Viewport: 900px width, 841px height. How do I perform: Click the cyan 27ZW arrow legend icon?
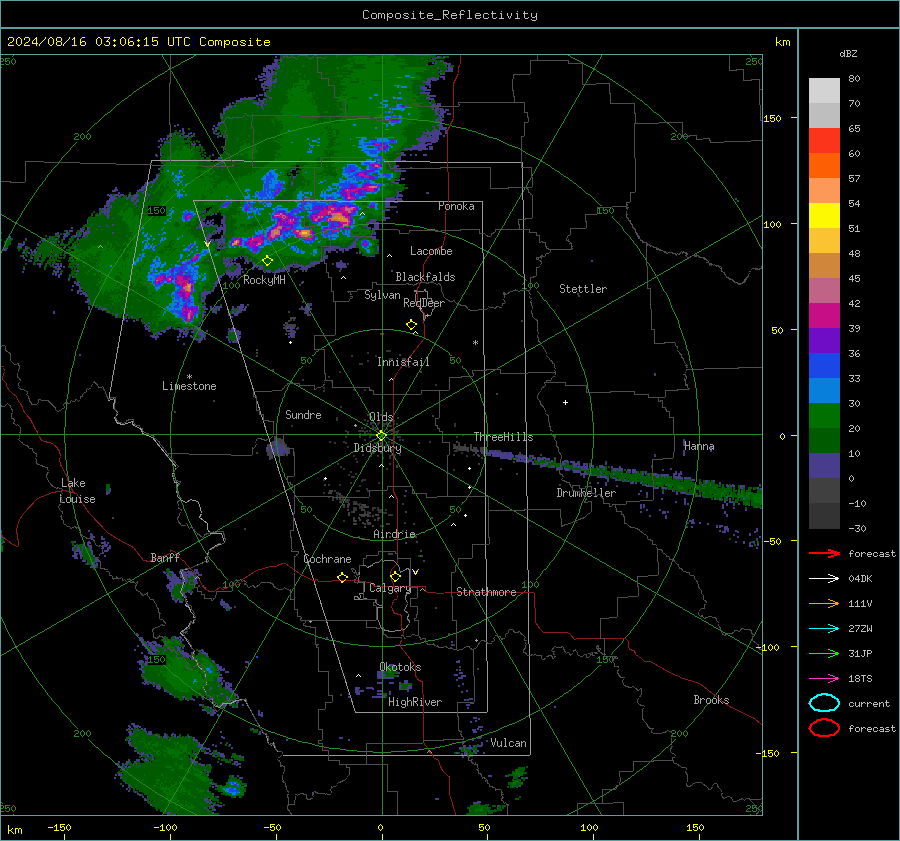(x=824, y=629)
